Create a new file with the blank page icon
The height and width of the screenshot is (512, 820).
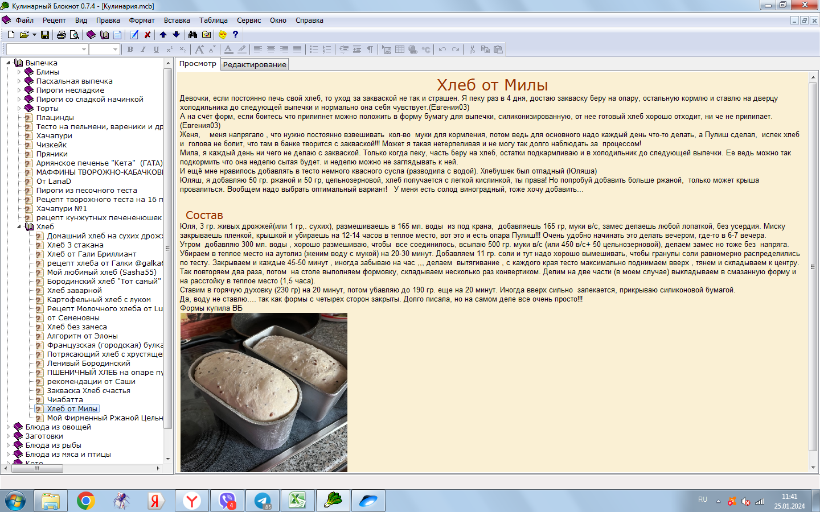pos(10,34)
